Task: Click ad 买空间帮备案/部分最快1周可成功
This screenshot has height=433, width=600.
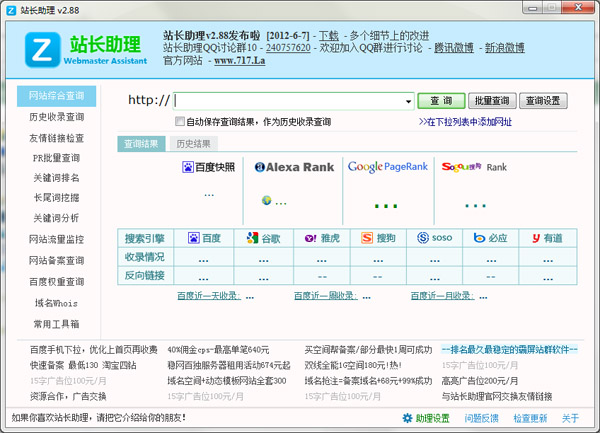Action: 368,350
